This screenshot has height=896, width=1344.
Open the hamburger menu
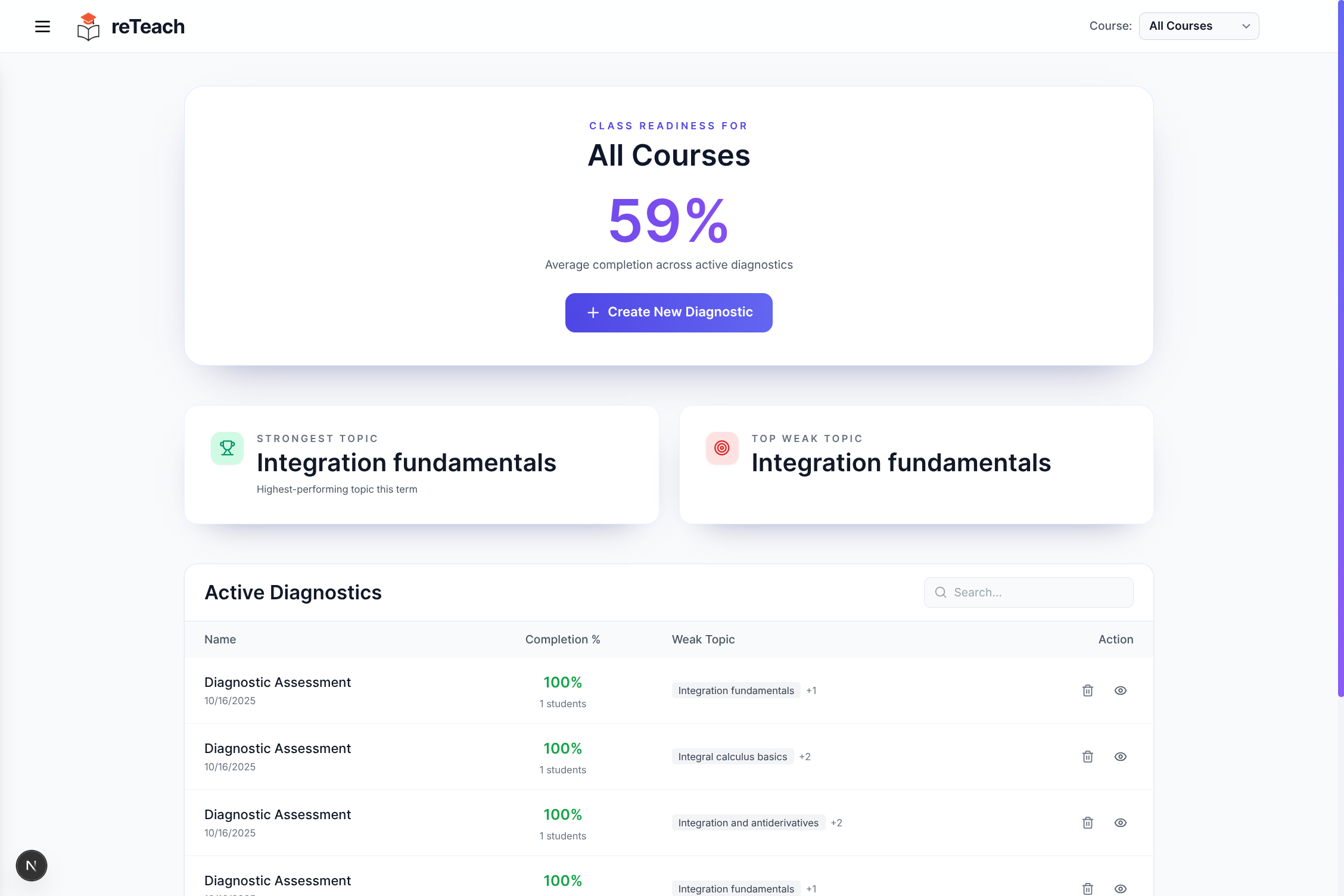pyautogui.click(x=42, y=26)
